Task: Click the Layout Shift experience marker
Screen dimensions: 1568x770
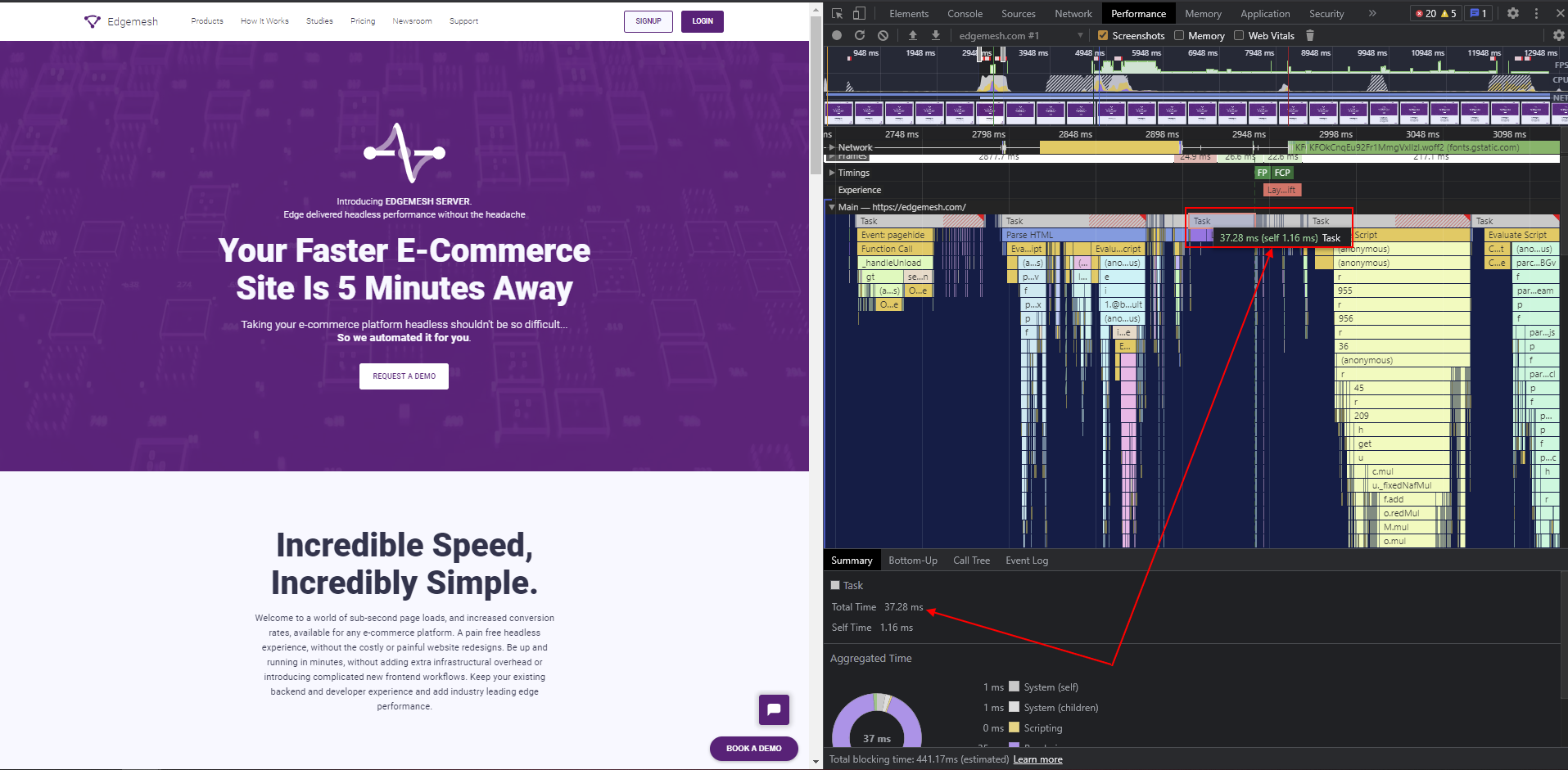Action: coord(1282,190)
